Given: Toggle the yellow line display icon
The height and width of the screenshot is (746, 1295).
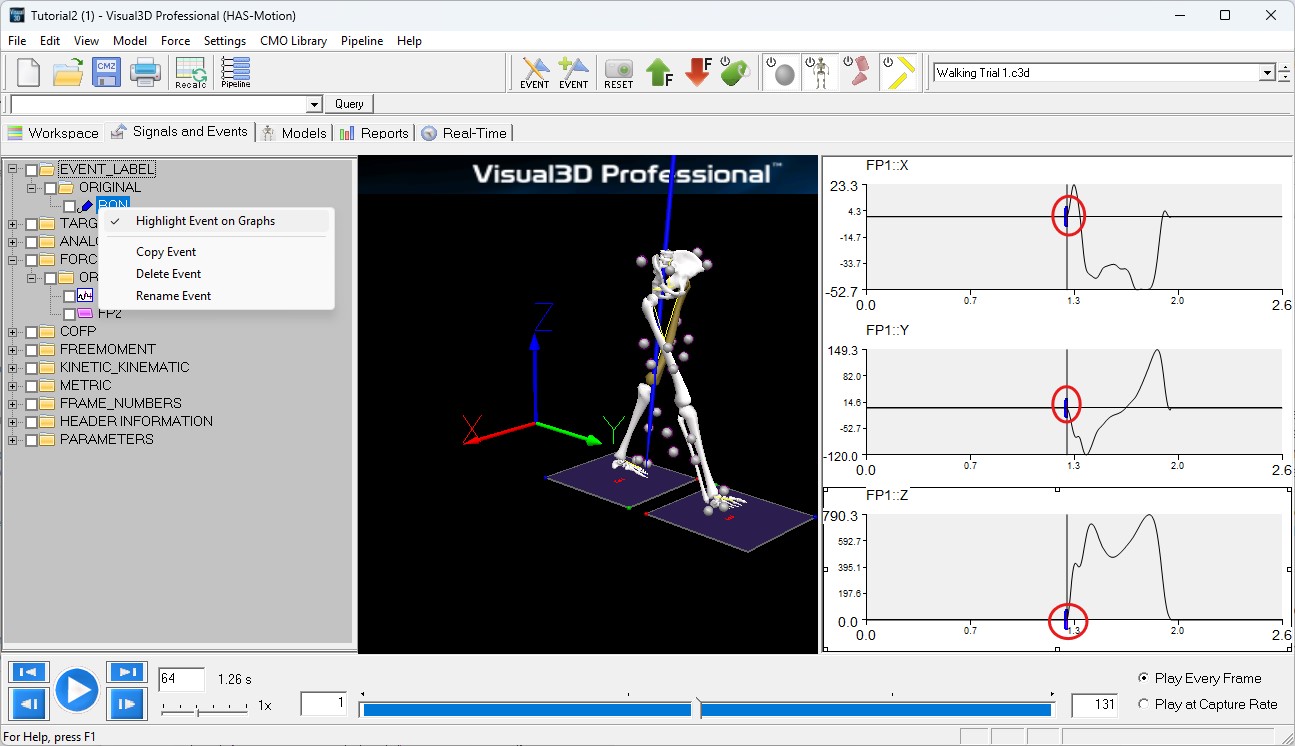Looking at the screenshot, I should 899,73.
